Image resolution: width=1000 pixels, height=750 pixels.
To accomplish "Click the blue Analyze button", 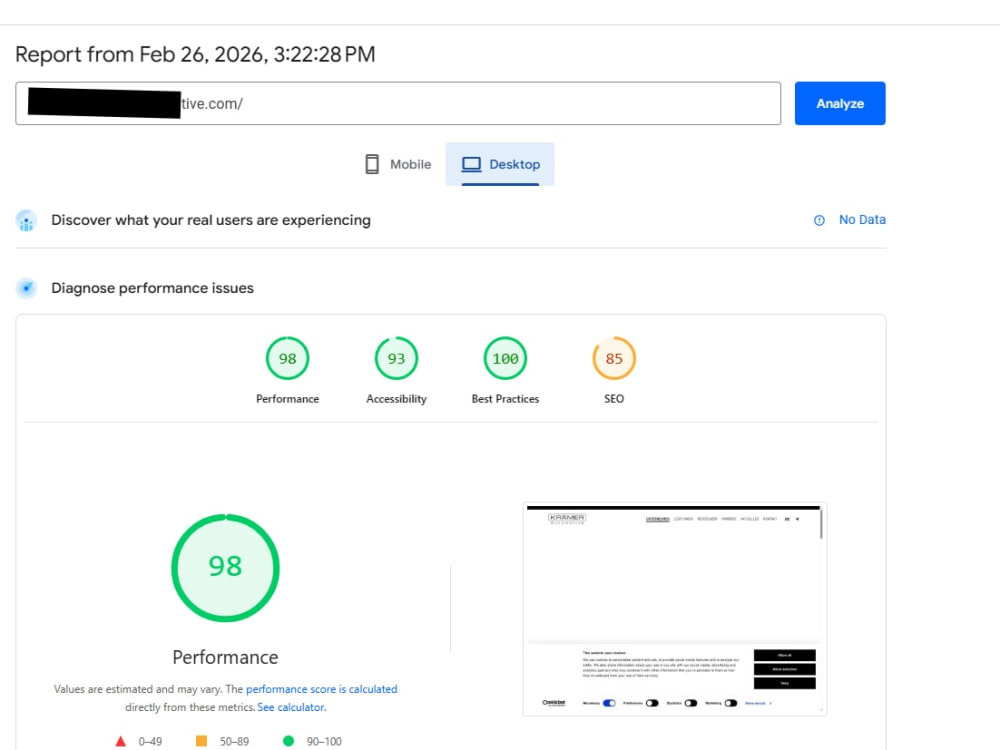I will pyautogui.click(x=840, y=103).
